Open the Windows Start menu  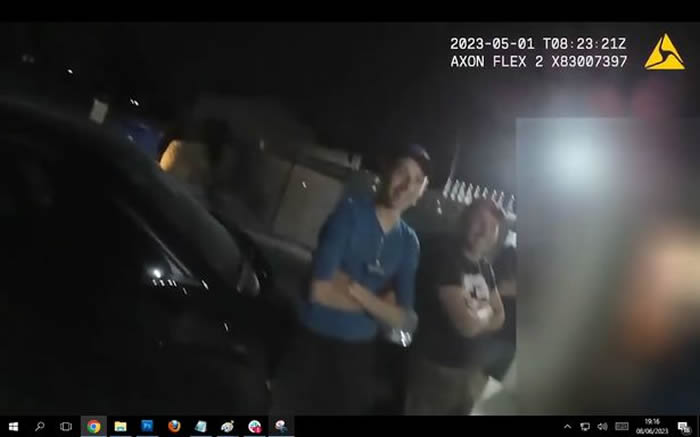(13, 426)
